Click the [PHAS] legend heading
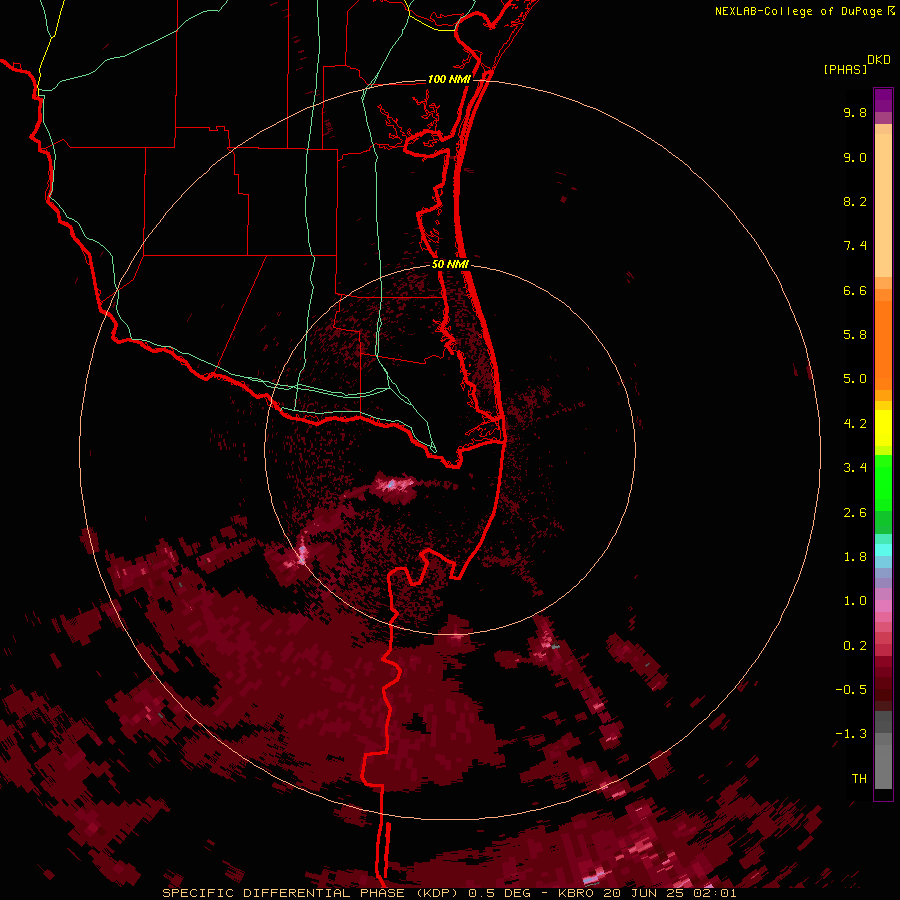The height and width of the screenshot is (900, 900). click(x=845, y=70)
